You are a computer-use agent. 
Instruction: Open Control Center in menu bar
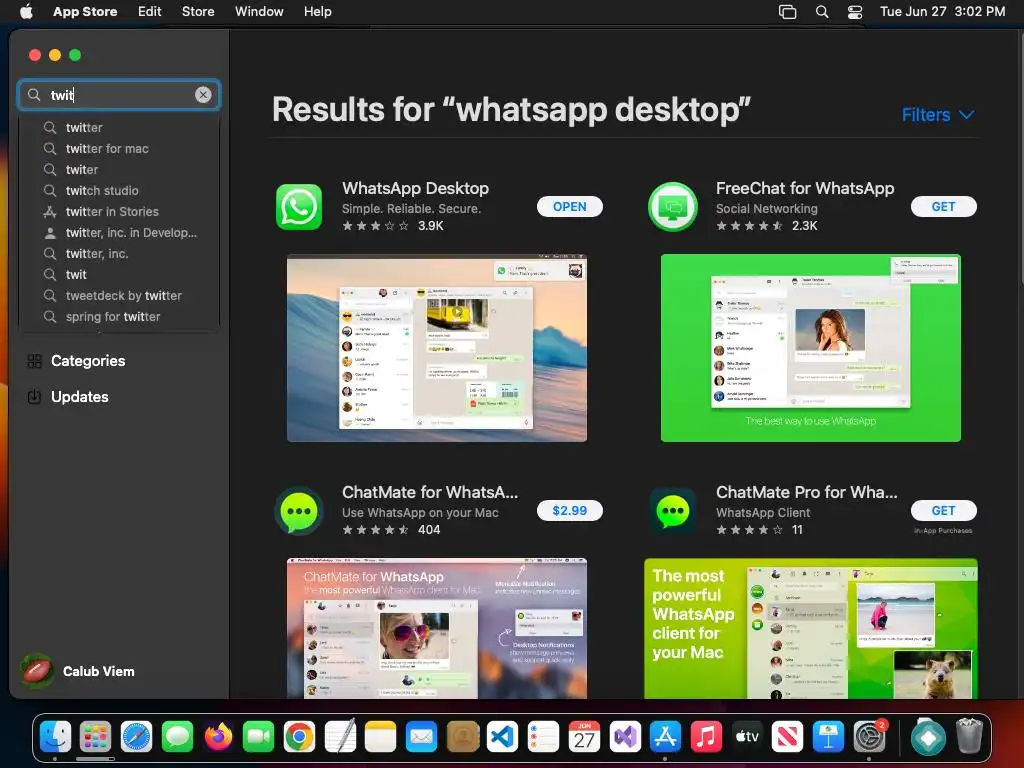point(855,12)
